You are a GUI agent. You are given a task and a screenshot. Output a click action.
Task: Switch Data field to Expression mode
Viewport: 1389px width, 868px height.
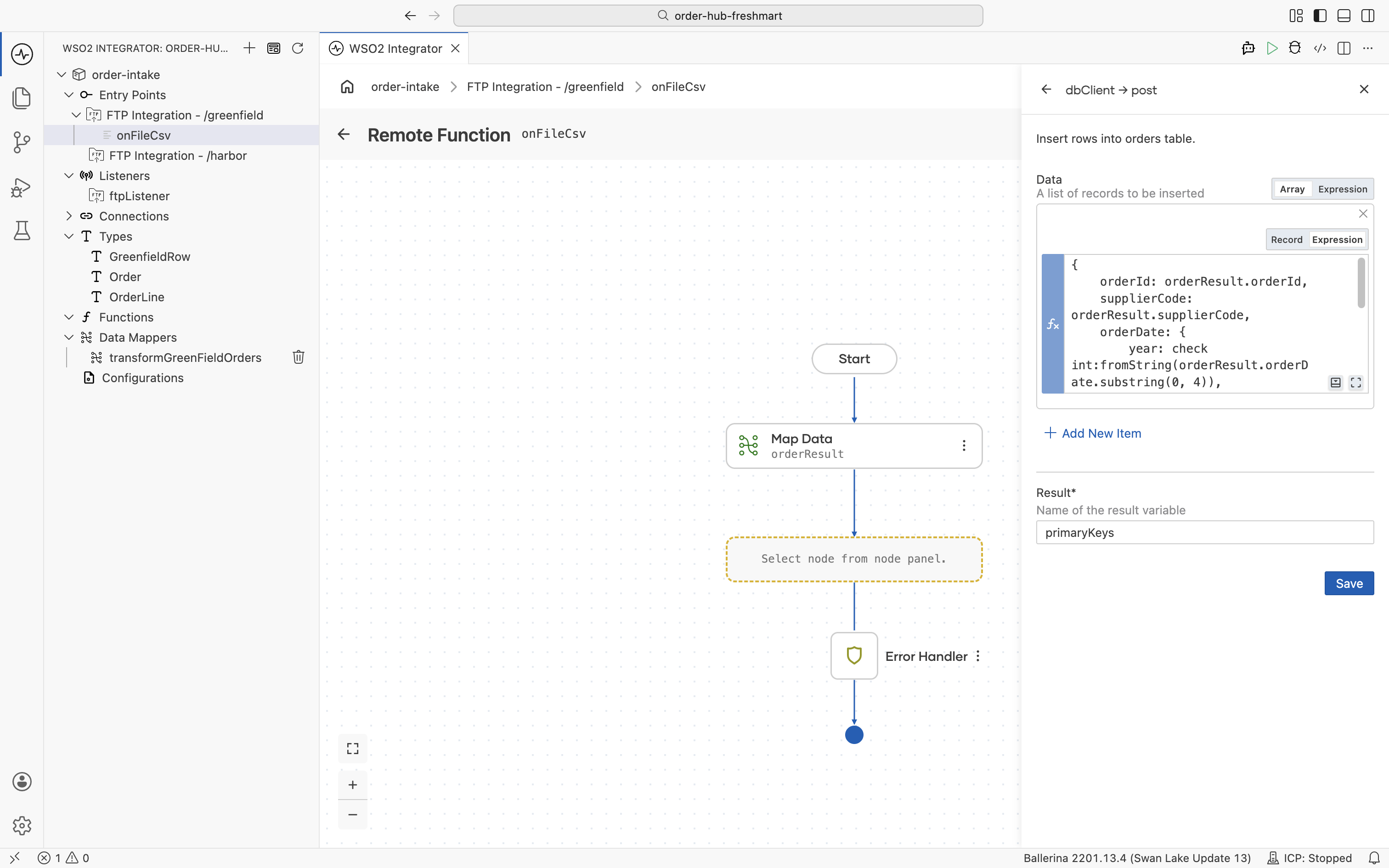point(1343,189)
